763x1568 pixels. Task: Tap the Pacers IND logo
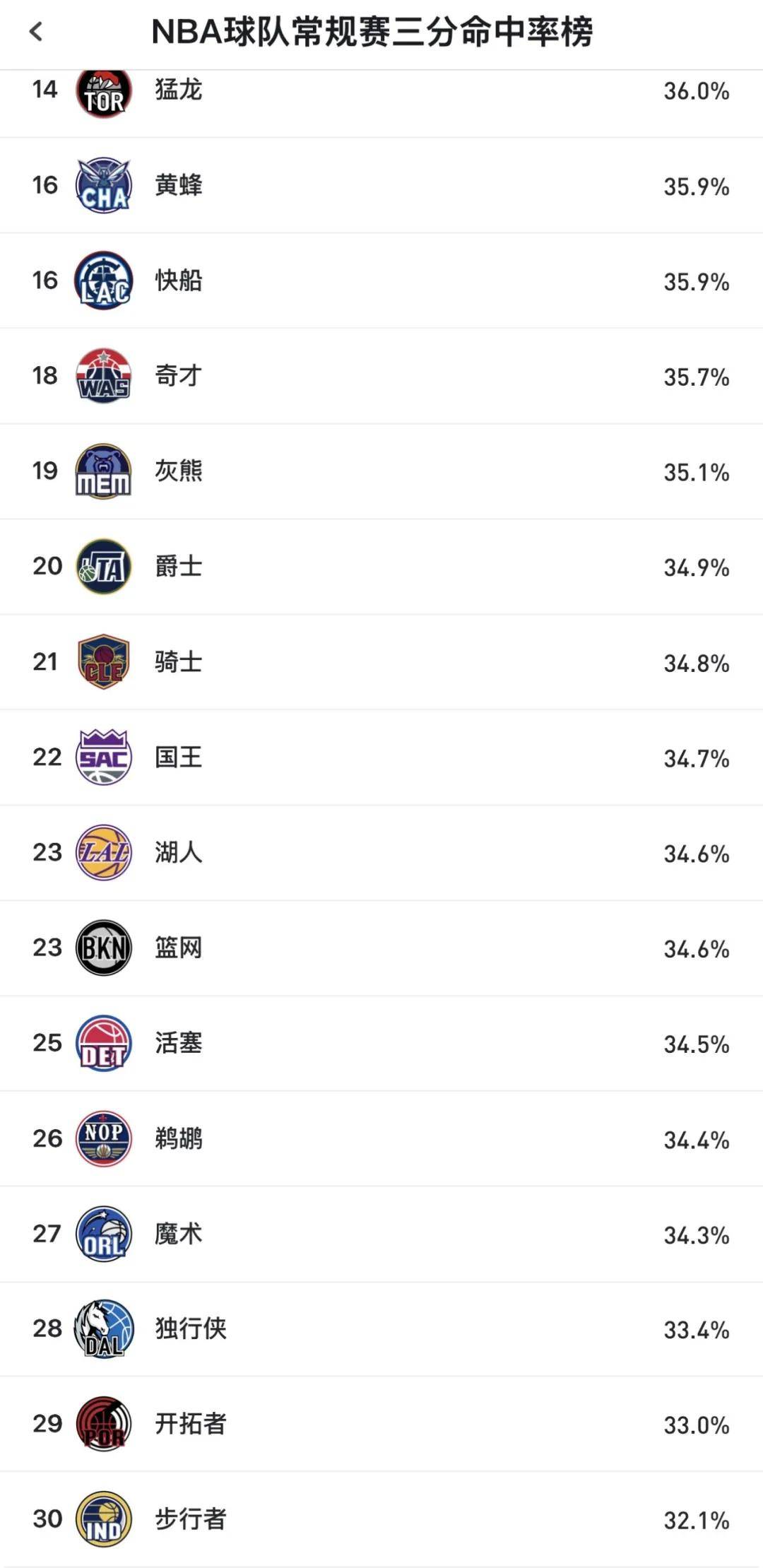(104, 1520)
